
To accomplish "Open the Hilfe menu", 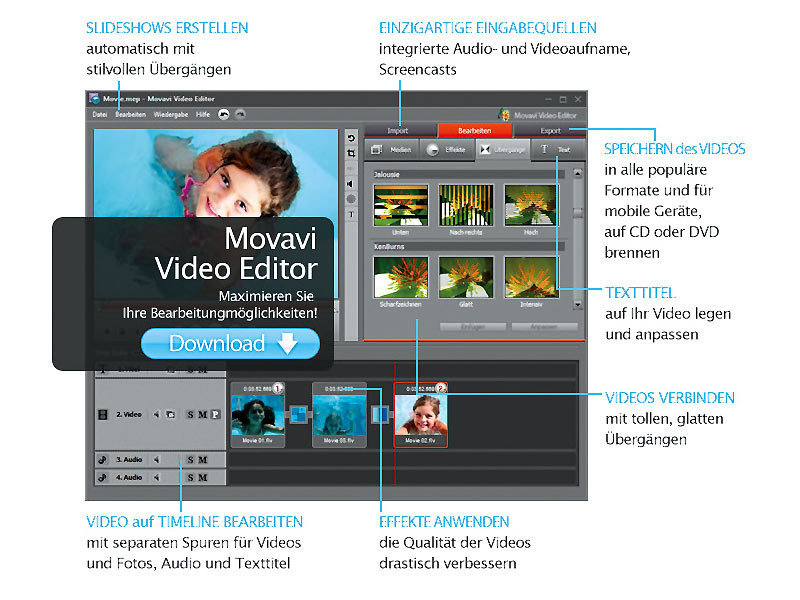I will 203,114.
